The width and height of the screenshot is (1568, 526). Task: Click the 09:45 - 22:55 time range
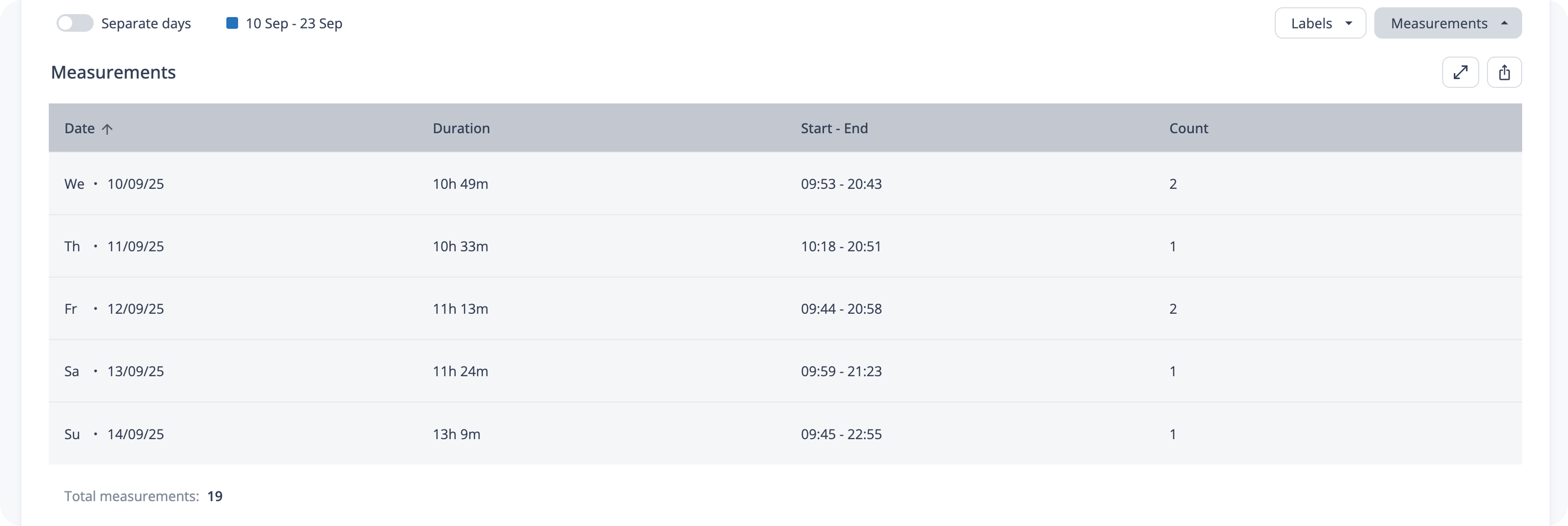coord(841,434)
